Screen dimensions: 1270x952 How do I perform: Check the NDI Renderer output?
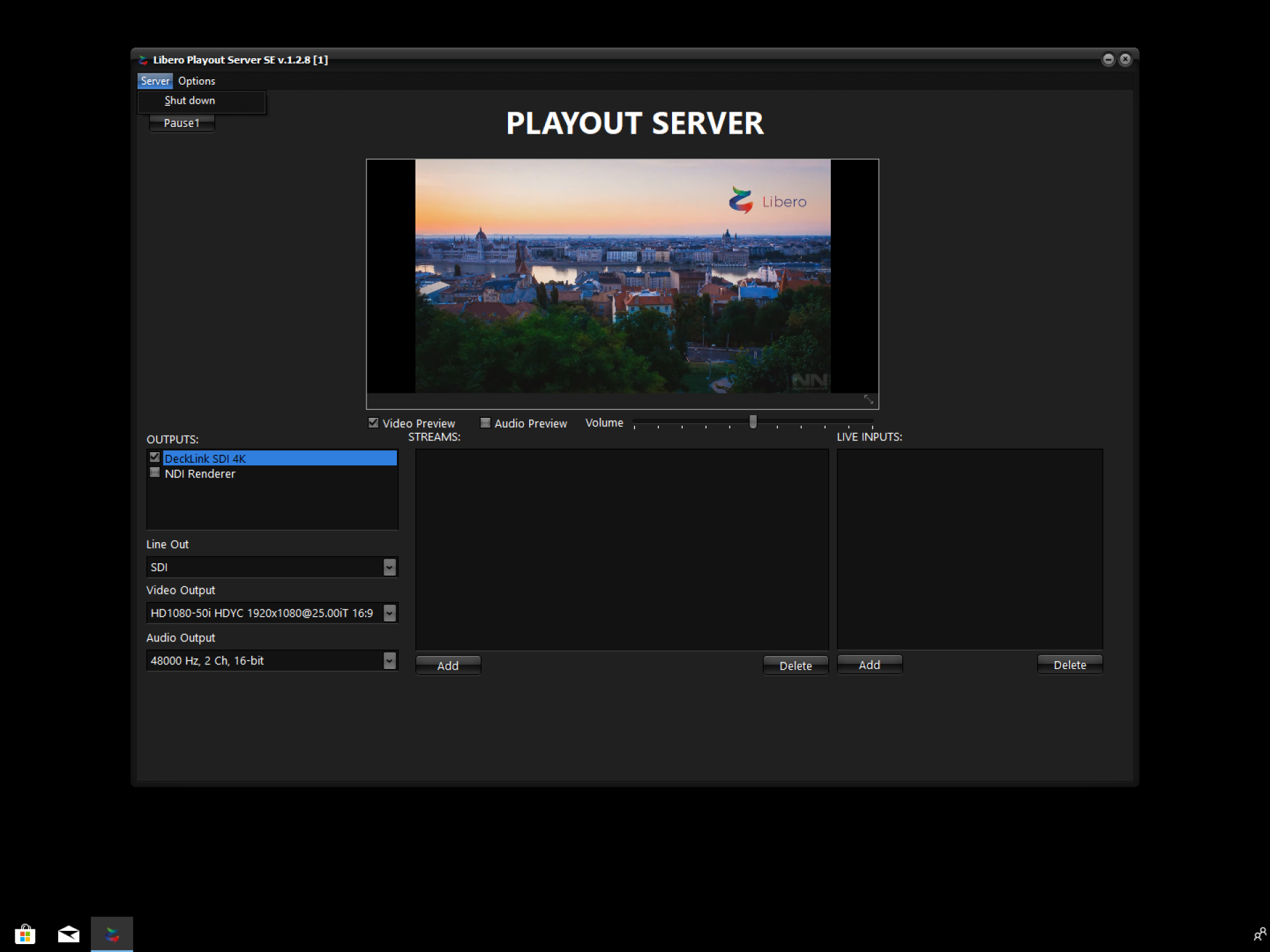[x=155, y=473]
